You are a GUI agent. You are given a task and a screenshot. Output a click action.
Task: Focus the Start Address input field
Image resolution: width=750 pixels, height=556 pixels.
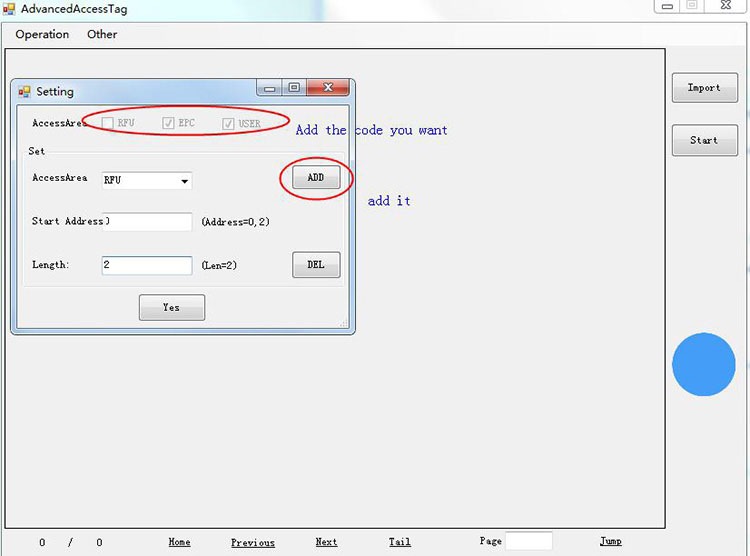click(x=147, y=222)
